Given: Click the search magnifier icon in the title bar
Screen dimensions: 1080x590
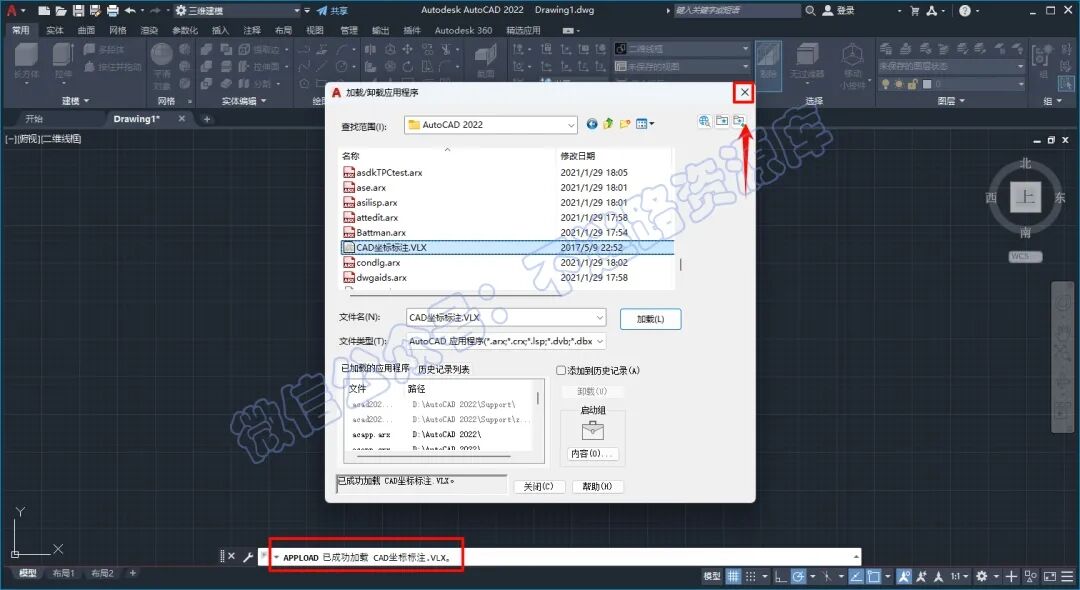Looking at the screenshot, I should tap(810, 10).
